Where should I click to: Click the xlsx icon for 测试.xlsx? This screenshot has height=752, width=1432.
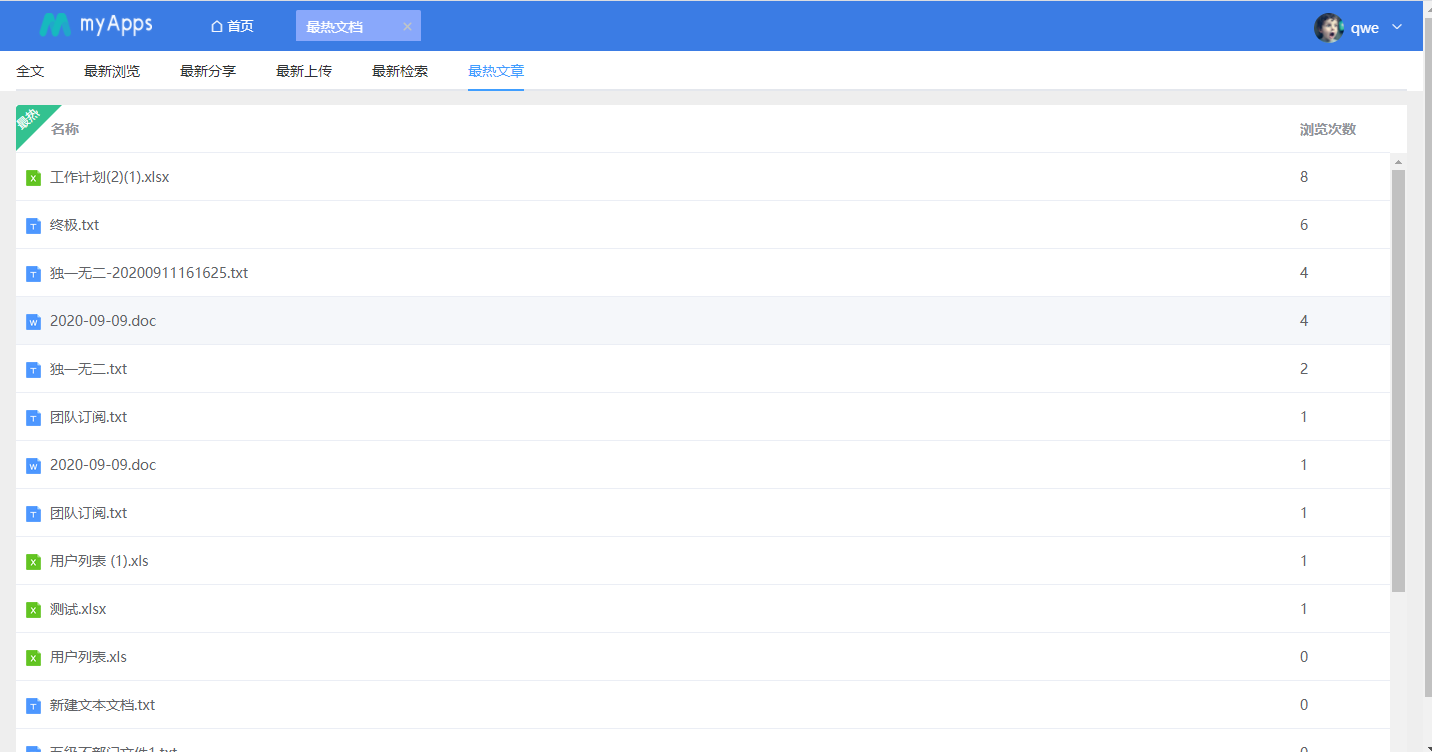(33, 610)
